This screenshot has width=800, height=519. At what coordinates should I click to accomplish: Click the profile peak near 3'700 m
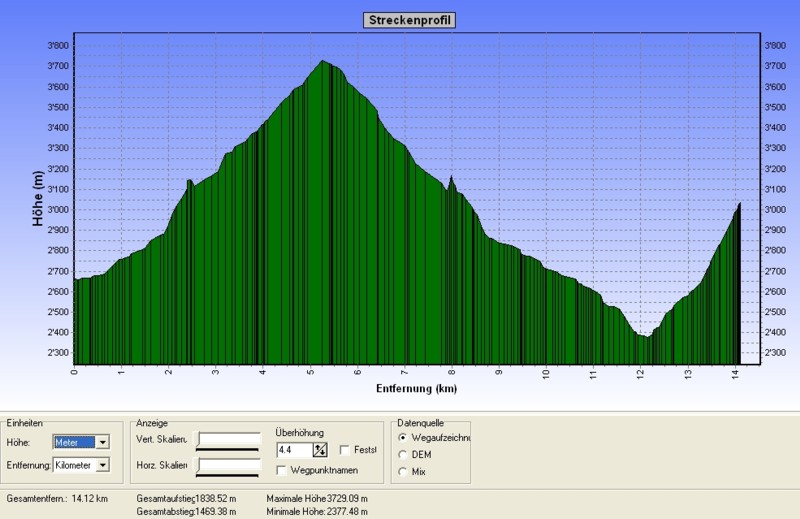(x=322, y=62)
